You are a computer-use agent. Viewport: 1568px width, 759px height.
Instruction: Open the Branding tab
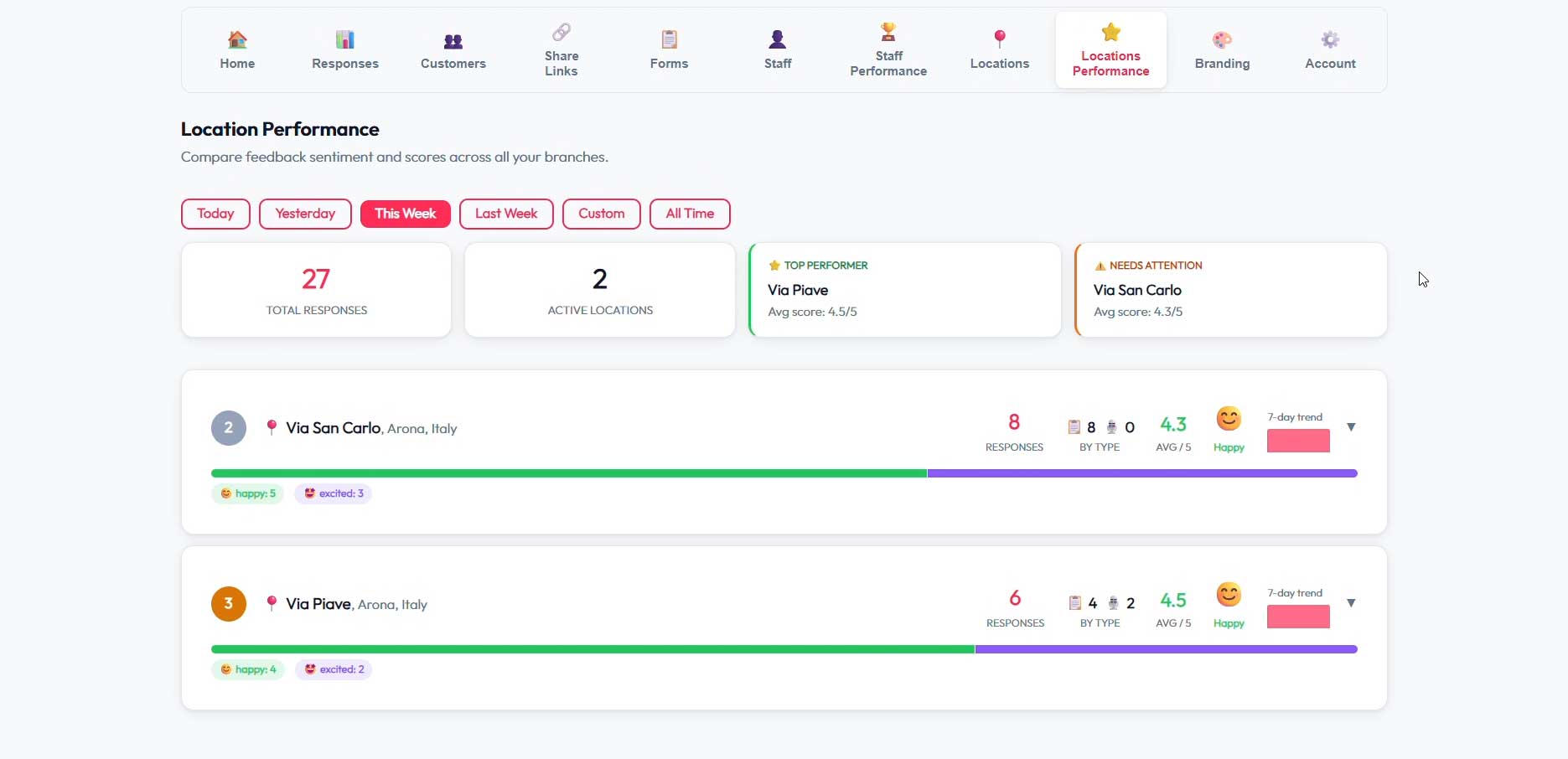pyautogui.click(x=1222, y=50)
